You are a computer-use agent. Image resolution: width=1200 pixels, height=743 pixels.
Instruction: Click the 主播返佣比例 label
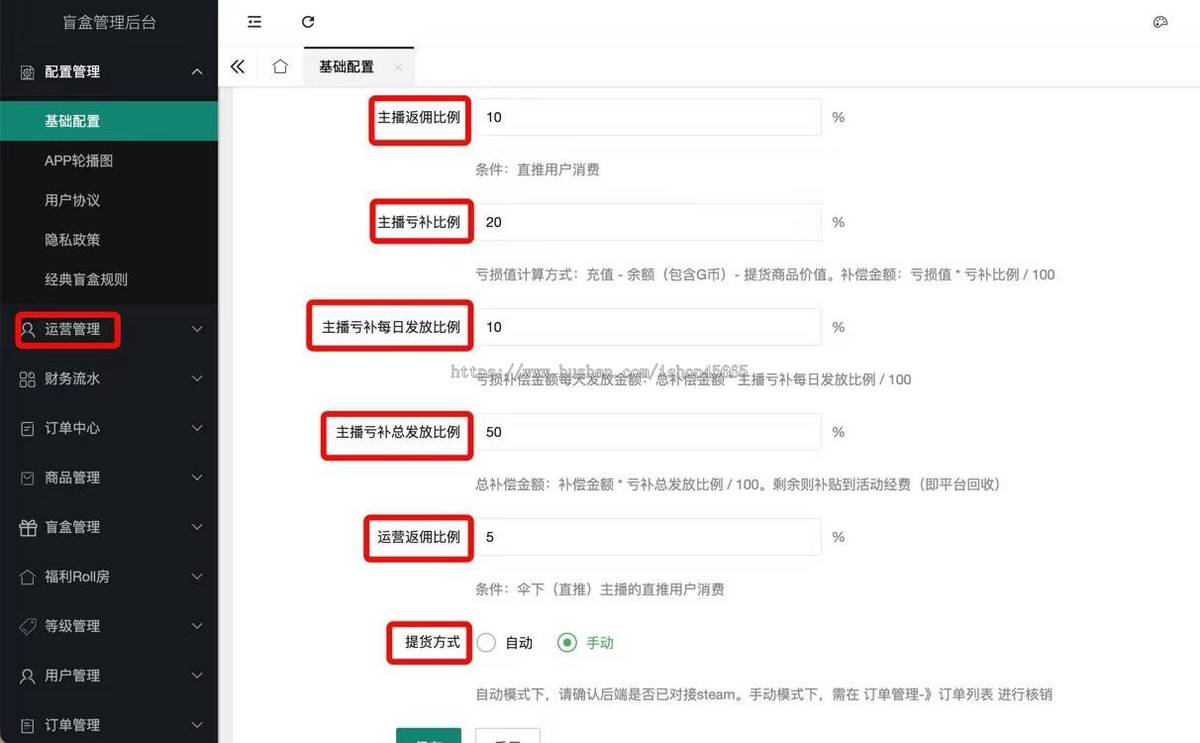pos(419,117)
